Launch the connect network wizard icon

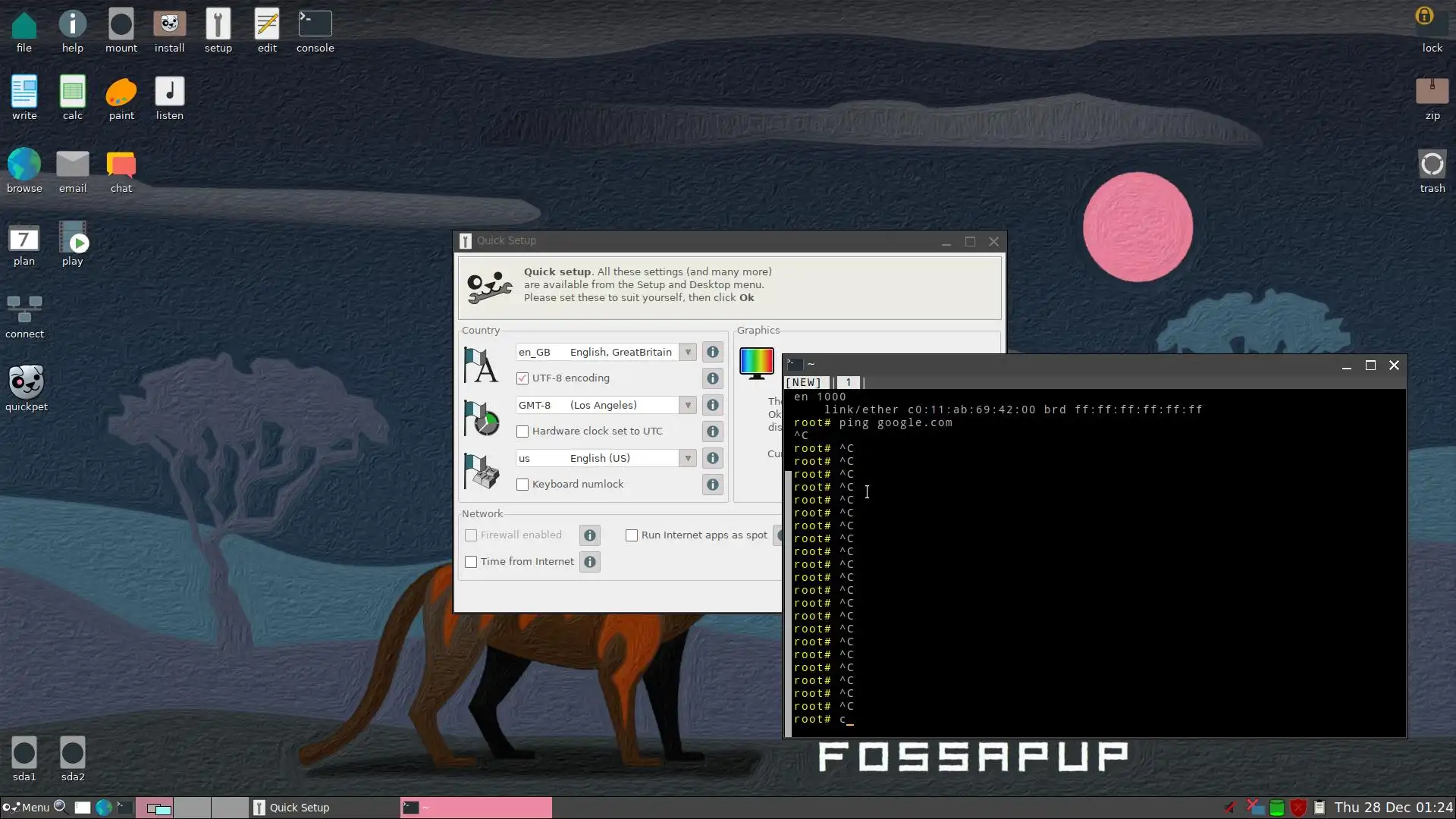tap(24, 309)
